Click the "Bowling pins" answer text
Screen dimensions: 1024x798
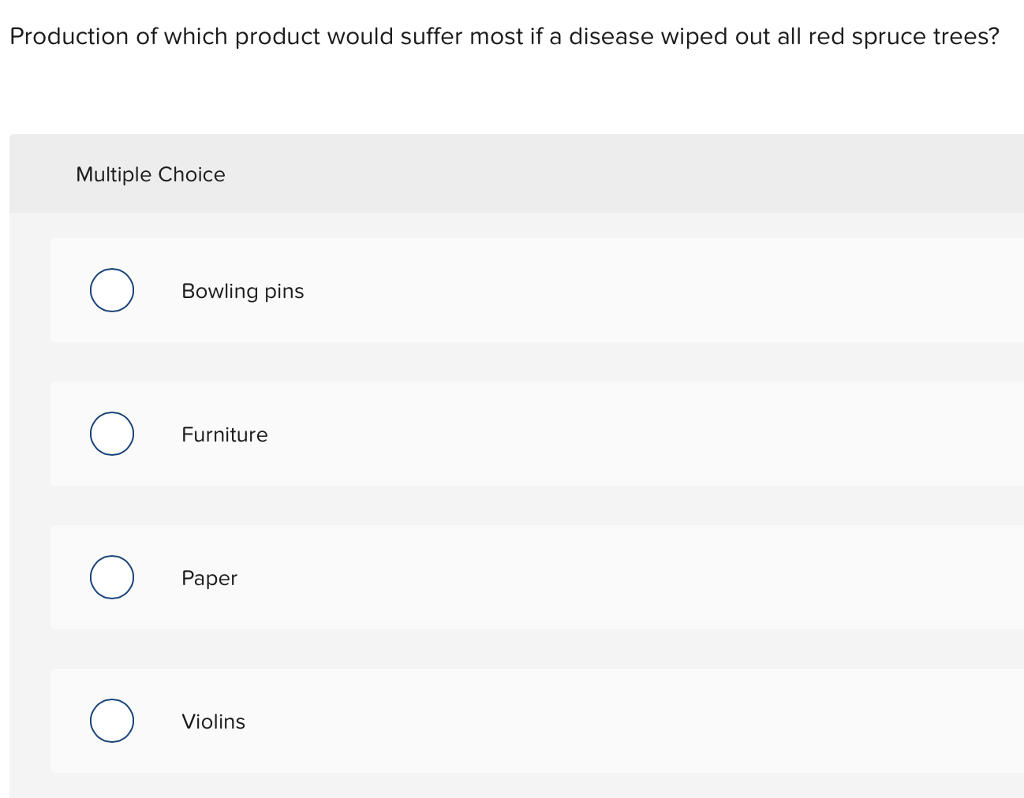[242, 291]
